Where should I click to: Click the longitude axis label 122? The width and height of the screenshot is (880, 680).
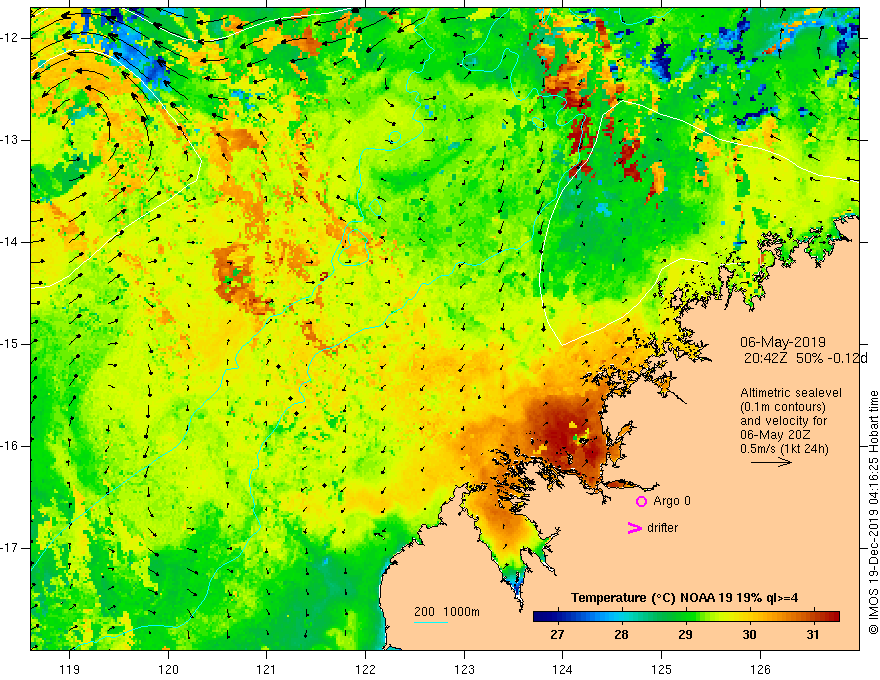[365, 669]
